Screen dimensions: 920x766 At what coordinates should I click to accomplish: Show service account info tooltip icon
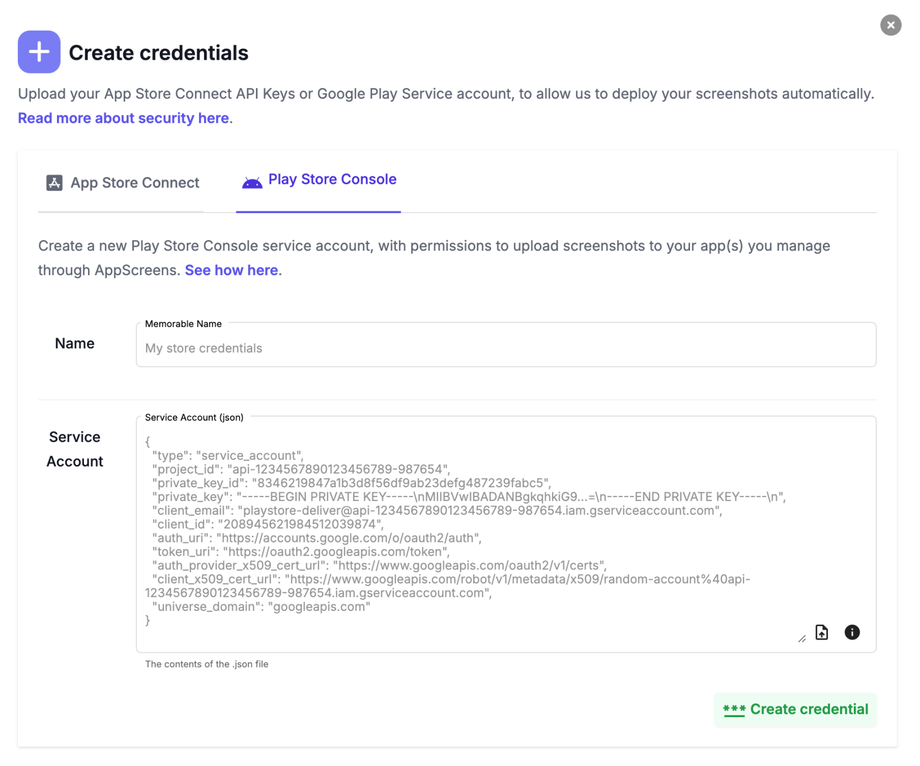pos(852,632)
